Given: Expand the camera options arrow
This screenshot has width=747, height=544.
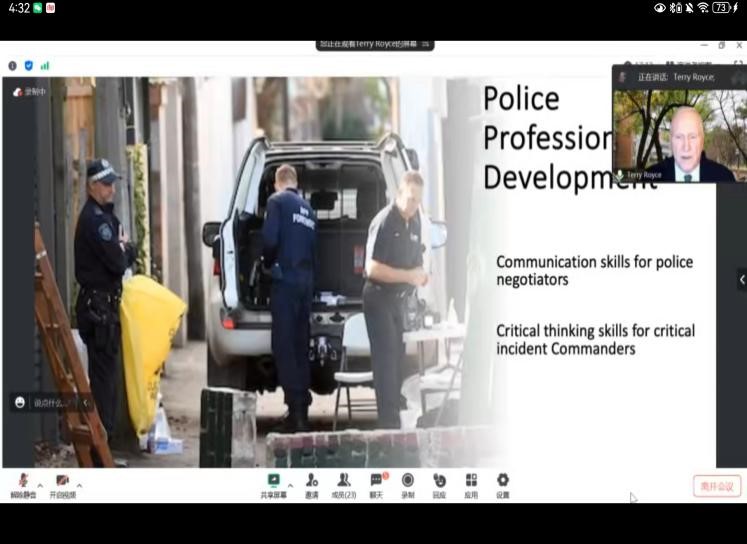Looking at the screenshot, I should pyautogui.click(x=79, y=485).
